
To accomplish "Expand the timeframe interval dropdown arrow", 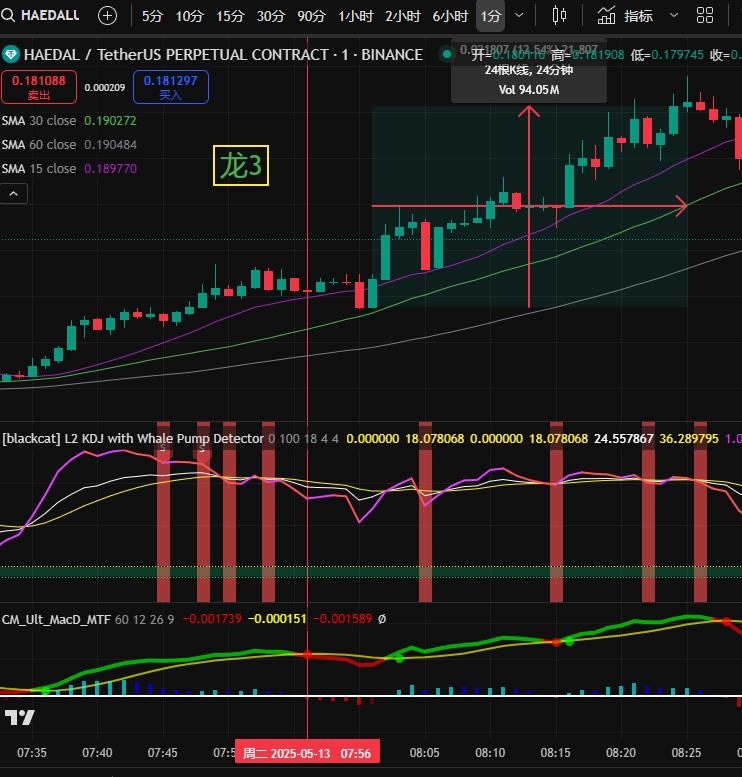I will pos(519,15).
